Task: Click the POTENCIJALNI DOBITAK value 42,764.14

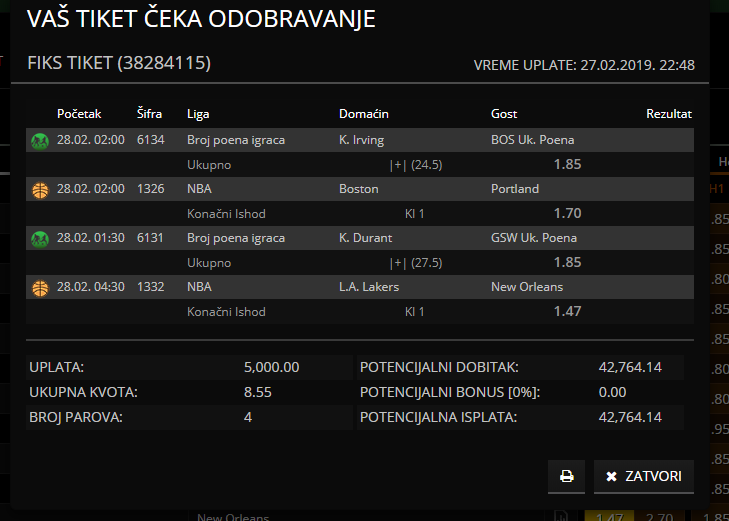Action: pyautogui.click(x=630, y=368)
